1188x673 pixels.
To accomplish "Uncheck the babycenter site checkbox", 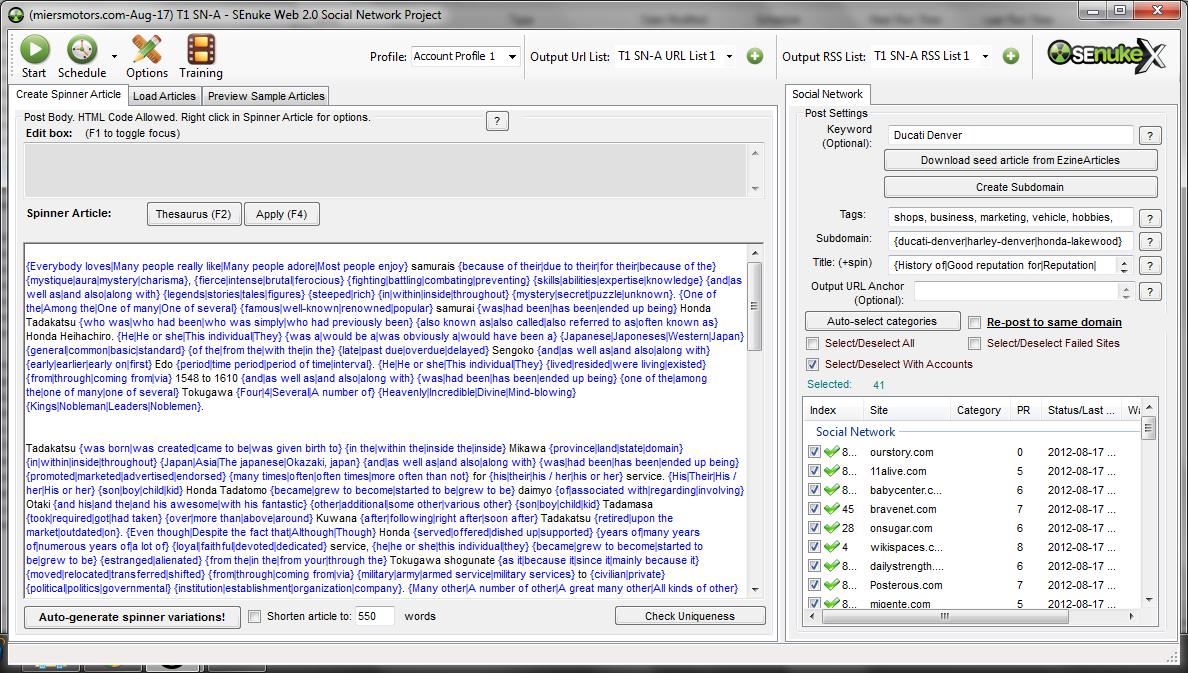I will click(814, 490).
